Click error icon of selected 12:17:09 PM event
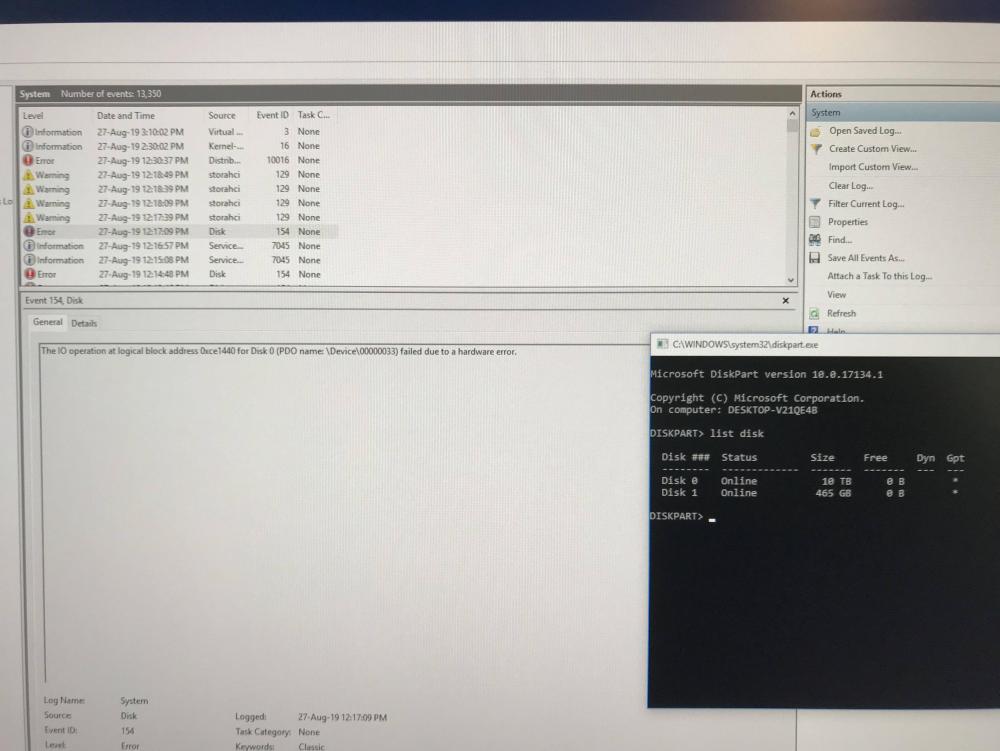Image resolution: width=1000 pixels, height=751 pixels. [x=29, y=231]
